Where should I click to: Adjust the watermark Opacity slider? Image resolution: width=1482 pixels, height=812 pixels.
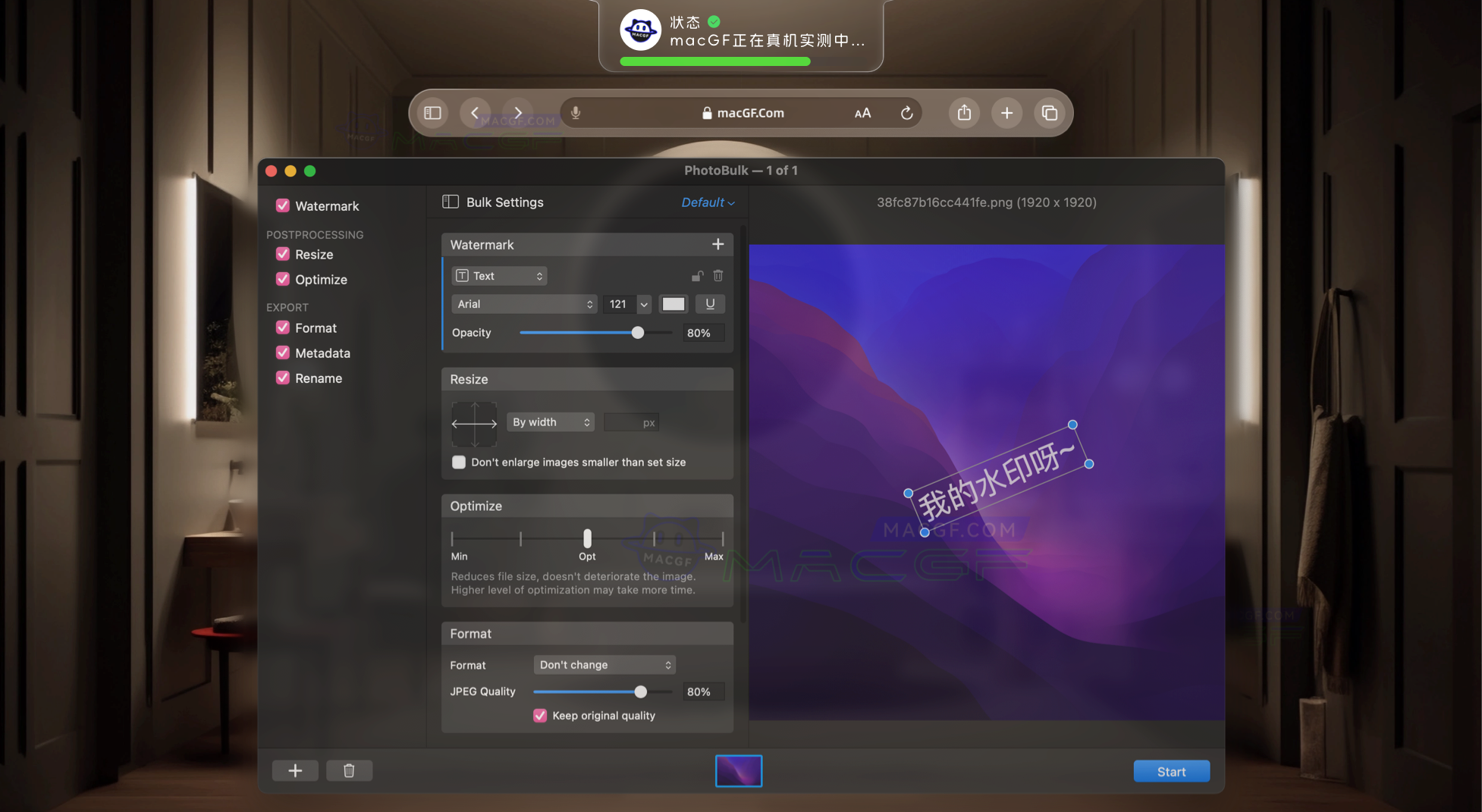point(636,332)
